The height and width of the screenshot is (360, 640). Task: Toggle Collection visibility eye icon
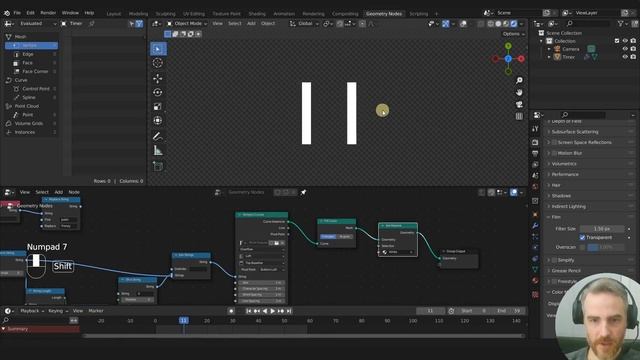coord(625,41)
